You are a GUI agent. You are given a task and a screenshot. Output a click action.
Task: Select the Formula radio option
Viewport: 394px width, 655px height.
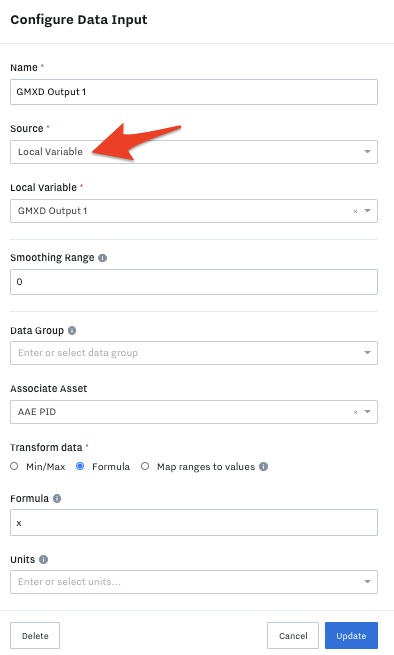pos(80,466)
